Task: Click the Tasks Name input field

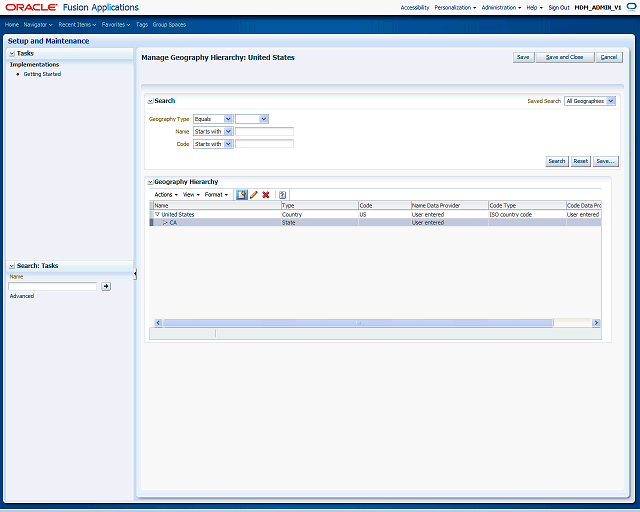Action: pyautogui.click(x=53, y=286)
